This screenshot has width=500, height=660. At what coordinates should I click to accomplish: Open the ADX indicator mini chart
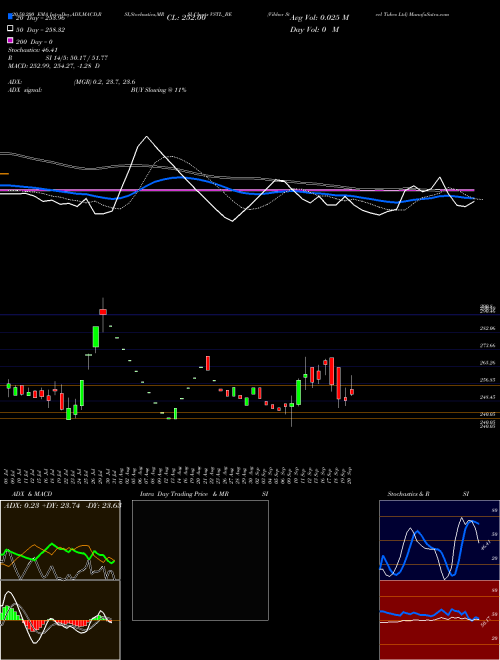tap(60, 540)
